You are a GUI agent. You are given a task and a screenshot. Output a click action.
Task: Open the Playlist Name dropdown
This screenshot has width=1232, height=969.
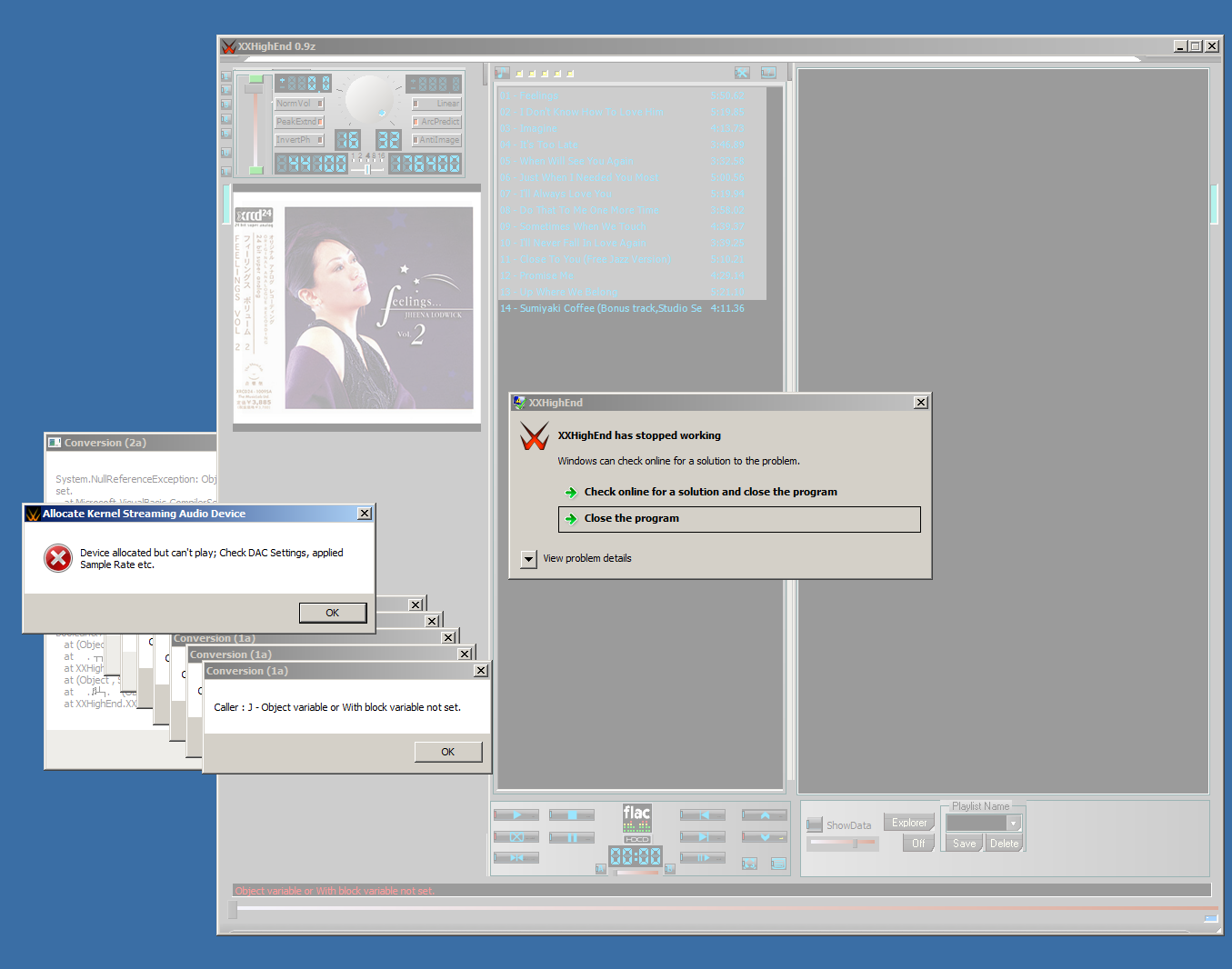[1014, 823]
